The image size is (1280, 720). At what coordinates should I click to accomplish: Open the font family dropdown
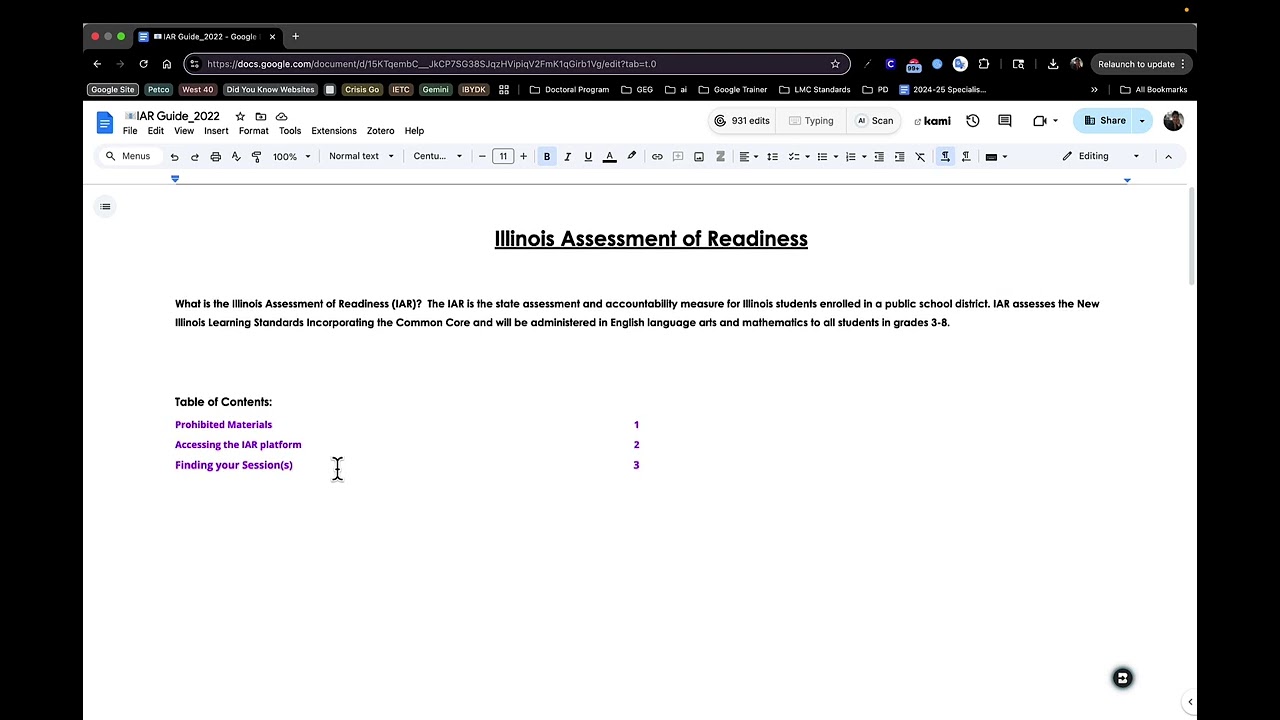click(438, 157)
